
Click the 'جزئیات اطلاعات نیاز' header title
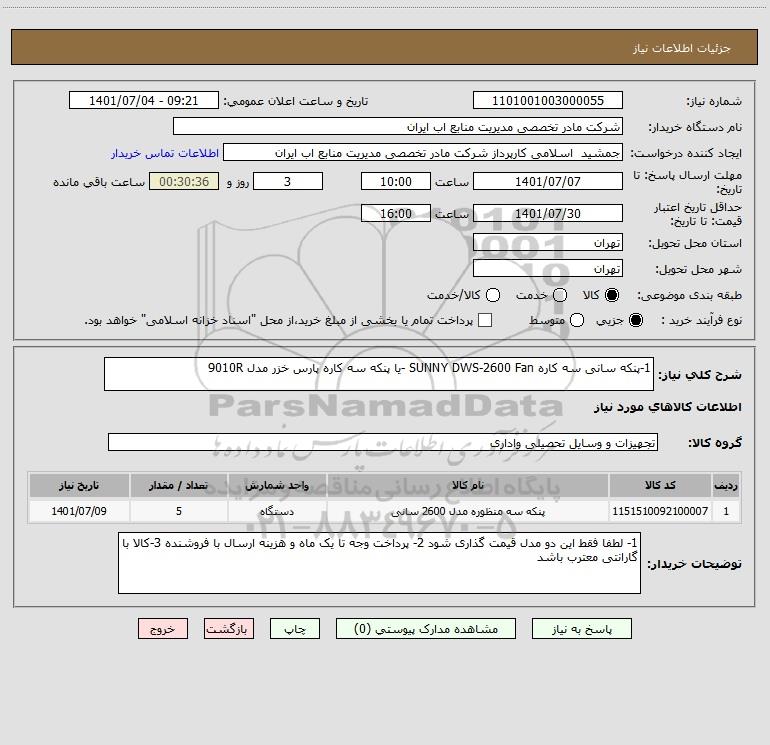coord(681,48)
